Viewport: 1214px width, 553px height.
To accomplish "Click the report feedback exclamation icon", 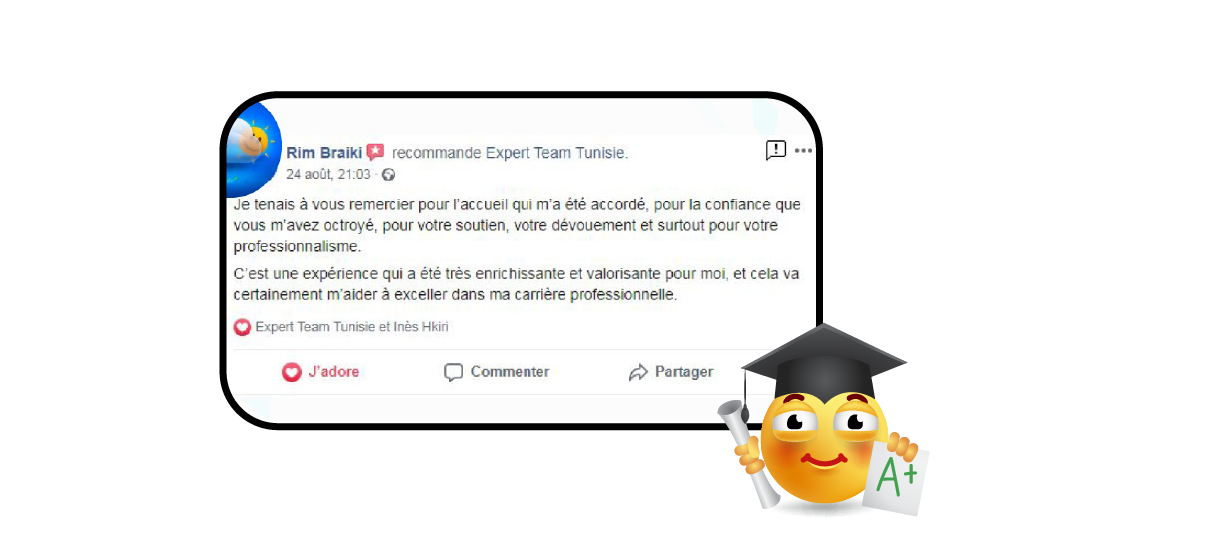I will [x=776, y=150].
